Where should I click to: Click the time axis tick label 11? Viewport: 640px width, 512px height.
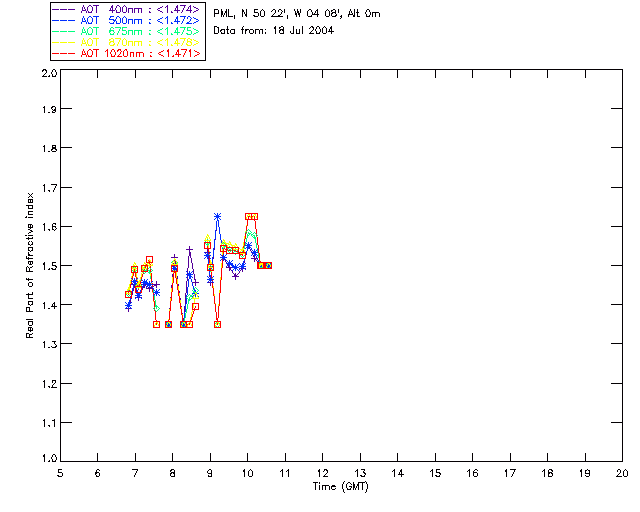point(284,473)
